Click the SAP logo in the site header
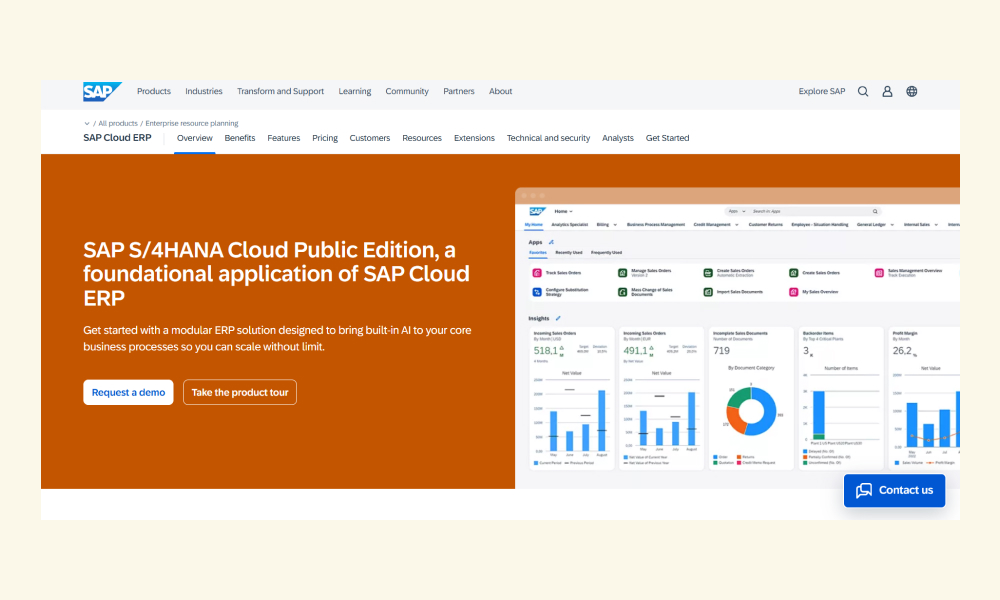 [102, 91]
